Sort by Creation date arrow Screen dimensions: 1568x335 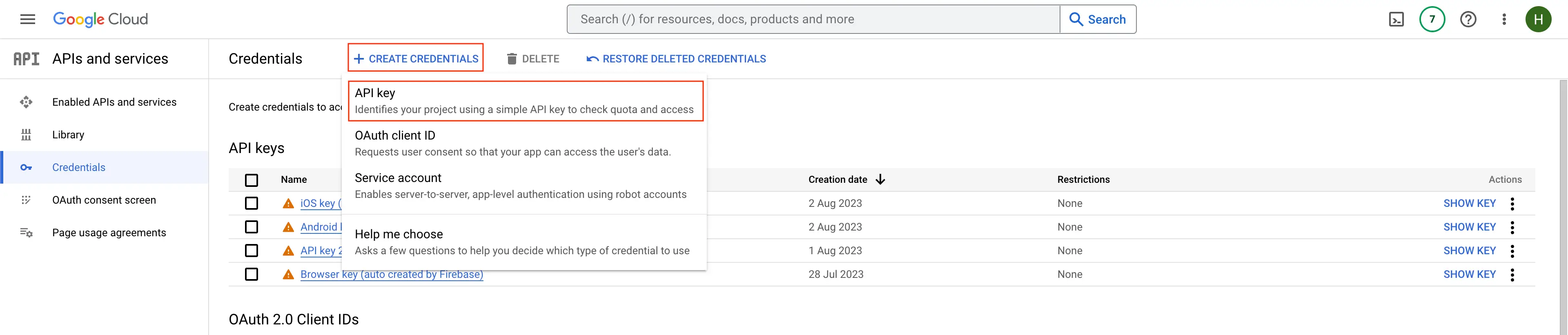click(x=880, y=180)
